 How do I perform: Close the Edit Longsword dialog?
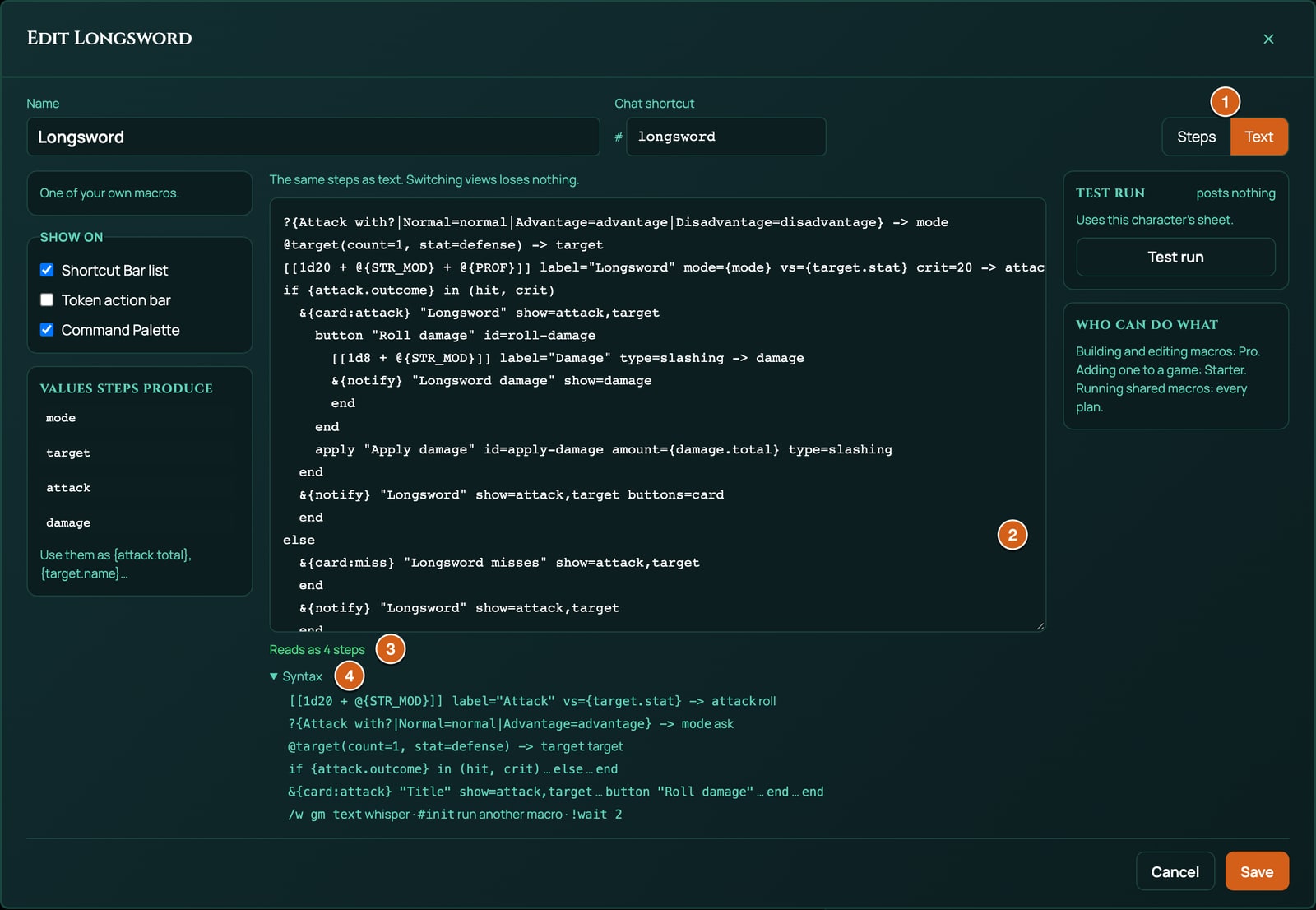point(1268,39)
